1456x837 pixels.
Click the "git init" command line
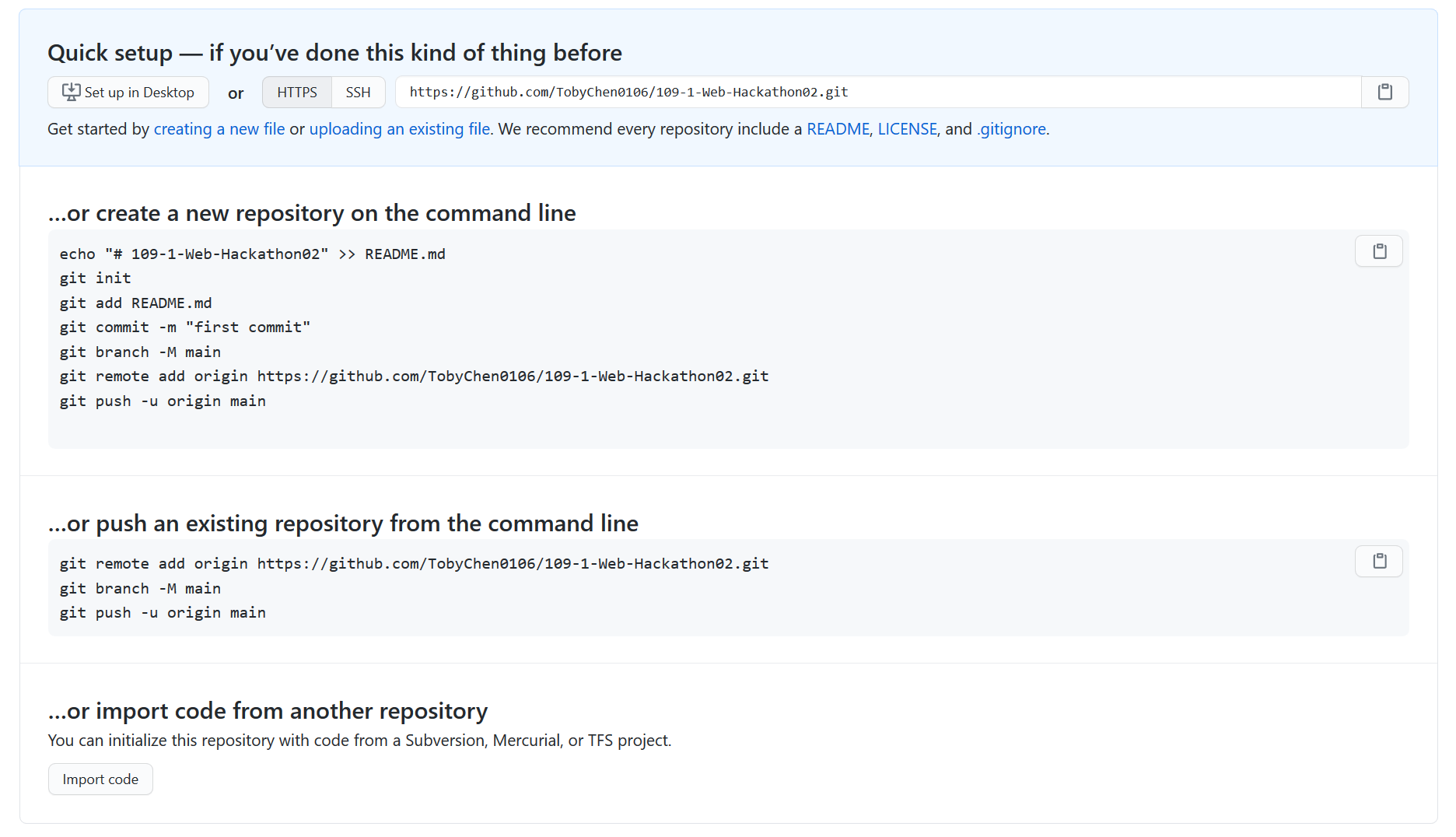(x=96, y=278)
